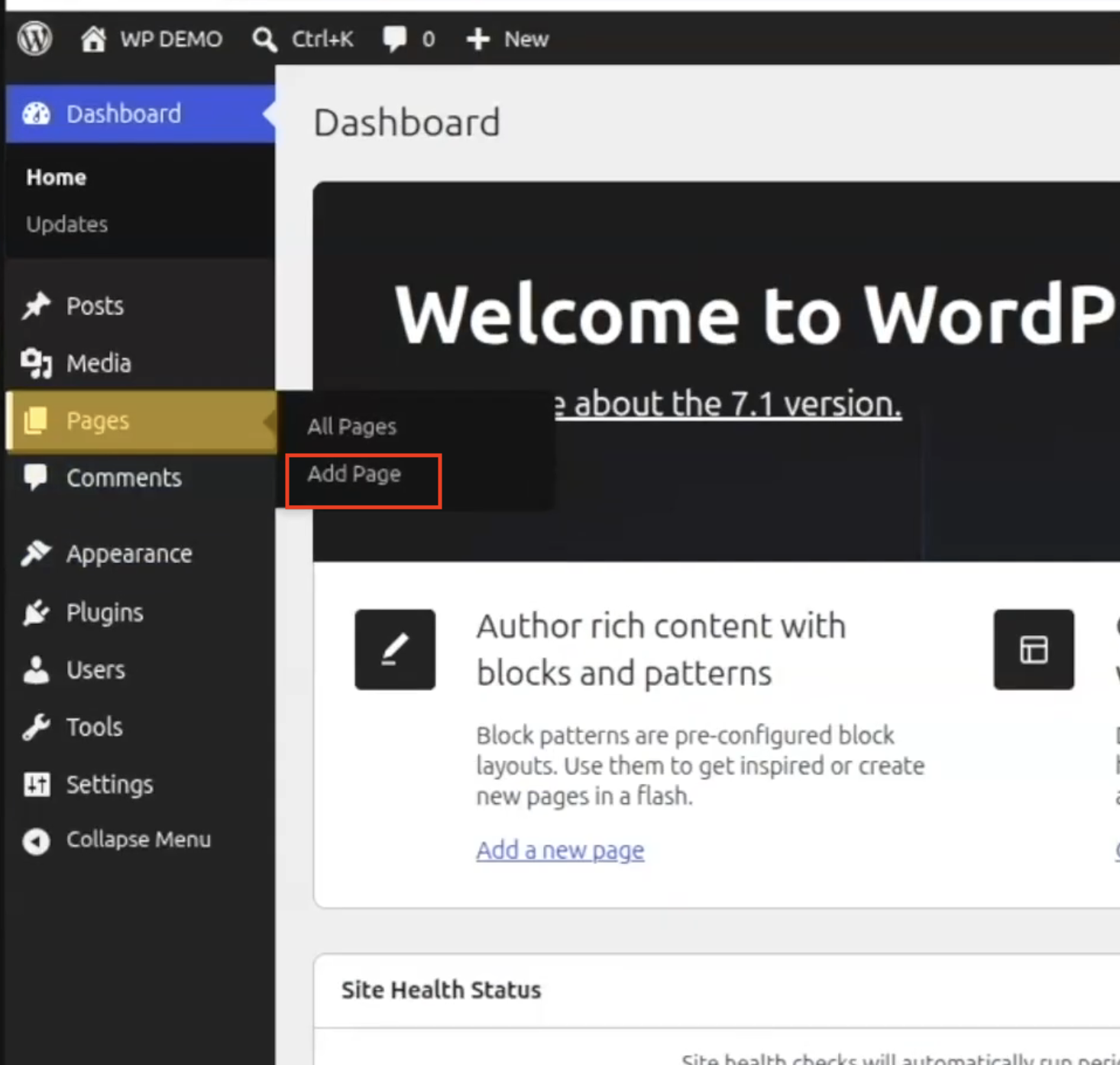Screen dimensions: 1120x1065
Task: Click the Pages icon in sidebar
Action: click(36, 420)
